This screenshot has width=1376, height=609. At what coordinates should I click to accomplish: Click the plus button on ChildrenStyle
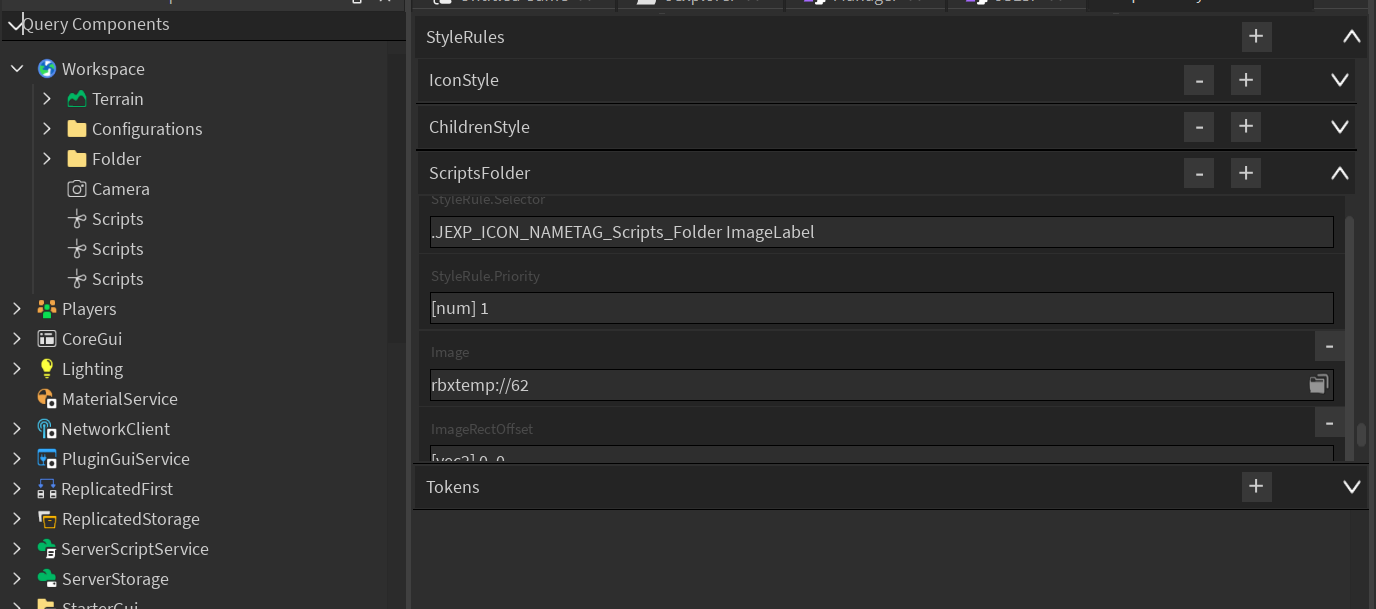(x=1245, y=127)
